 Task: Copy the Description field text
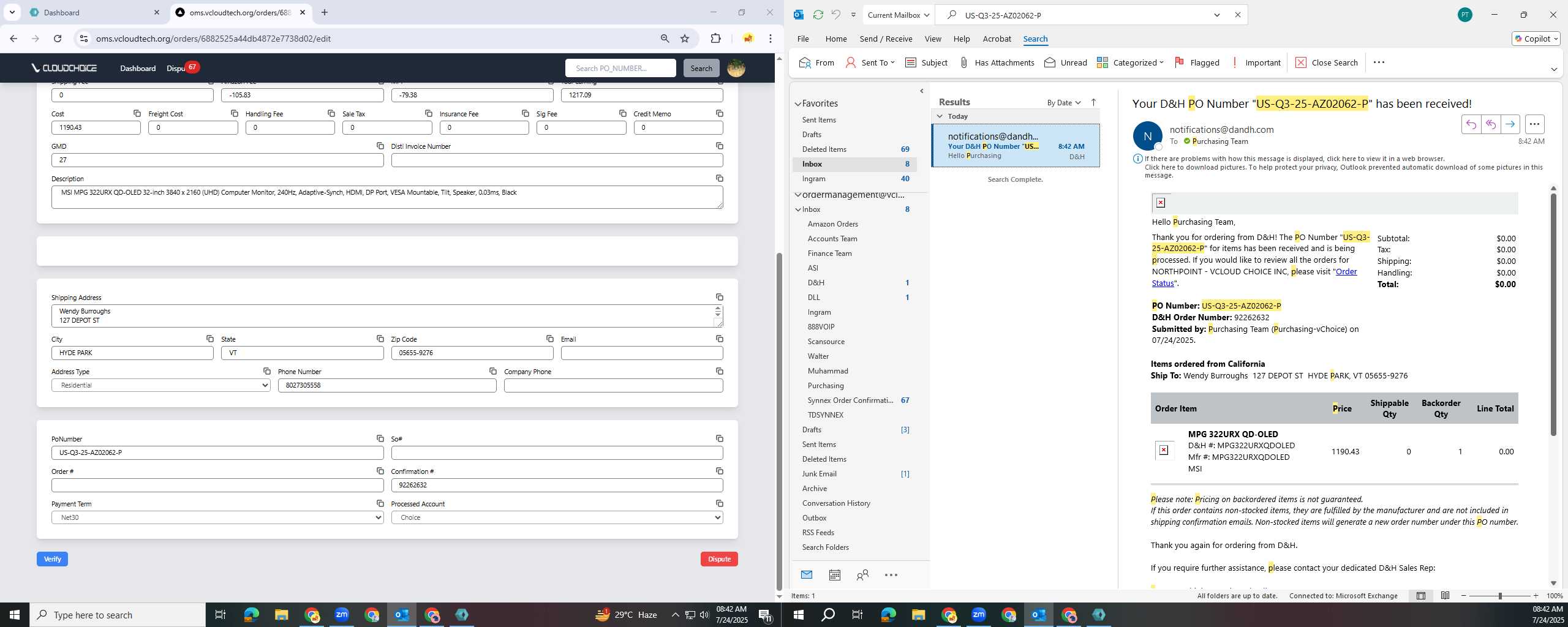(720, 178)
